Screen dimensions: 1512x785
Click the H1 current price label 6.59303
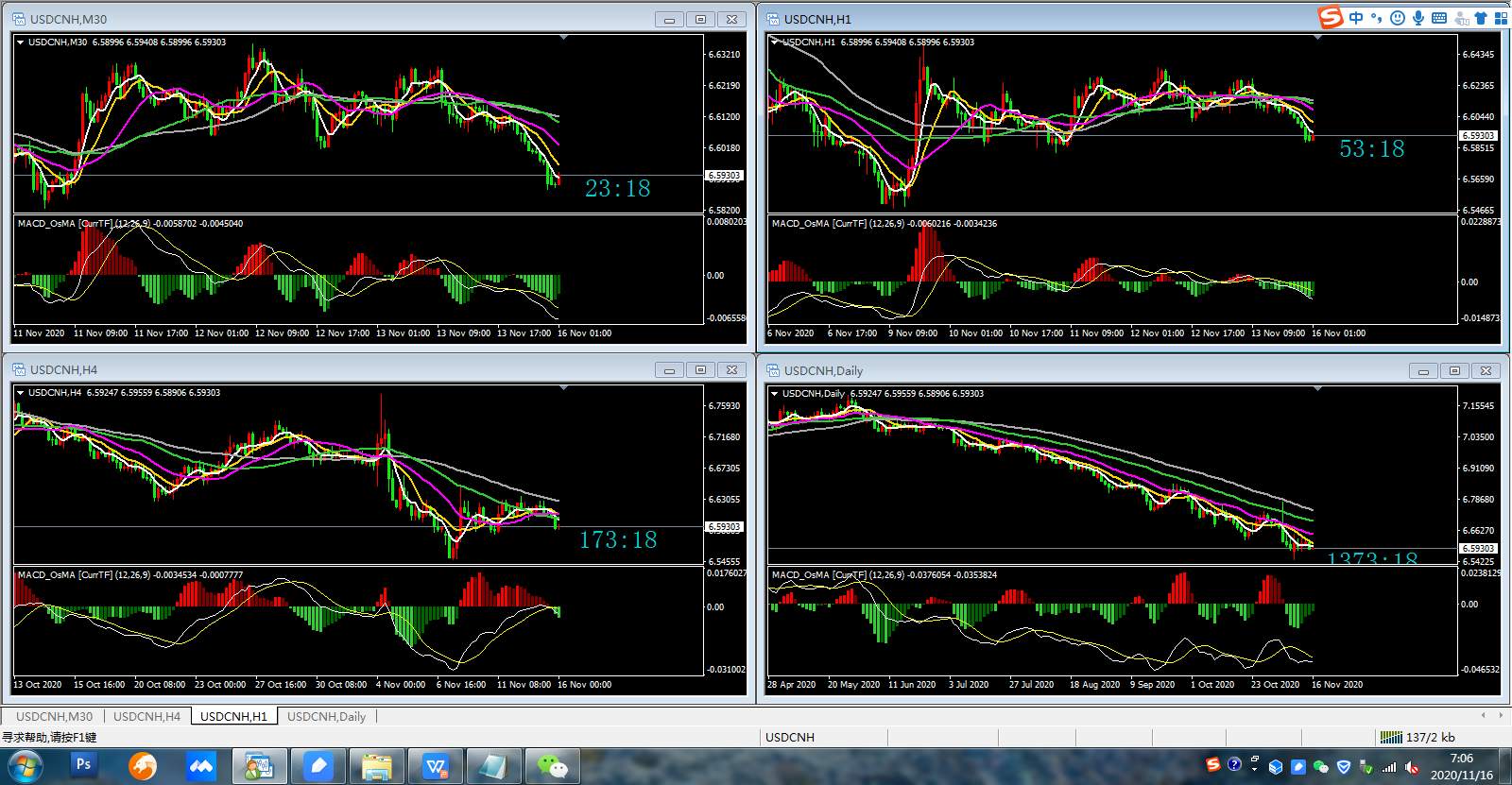1479,136
